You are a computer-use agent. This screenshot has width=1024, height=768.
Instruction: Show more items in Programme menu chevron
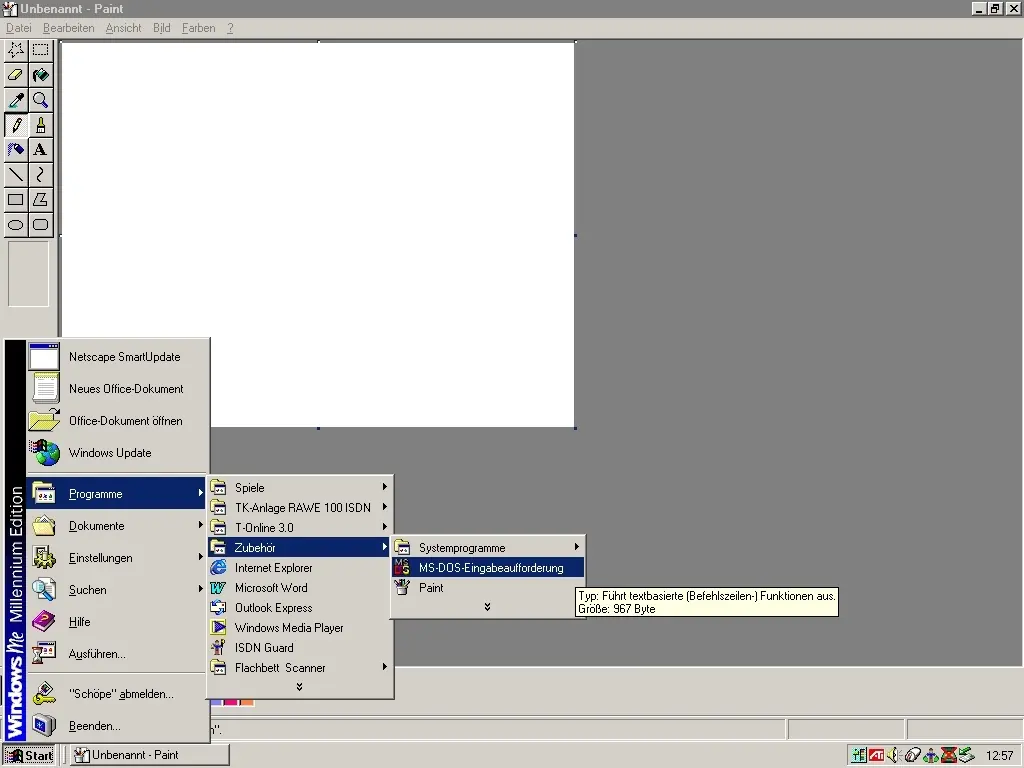pos(299,687)
